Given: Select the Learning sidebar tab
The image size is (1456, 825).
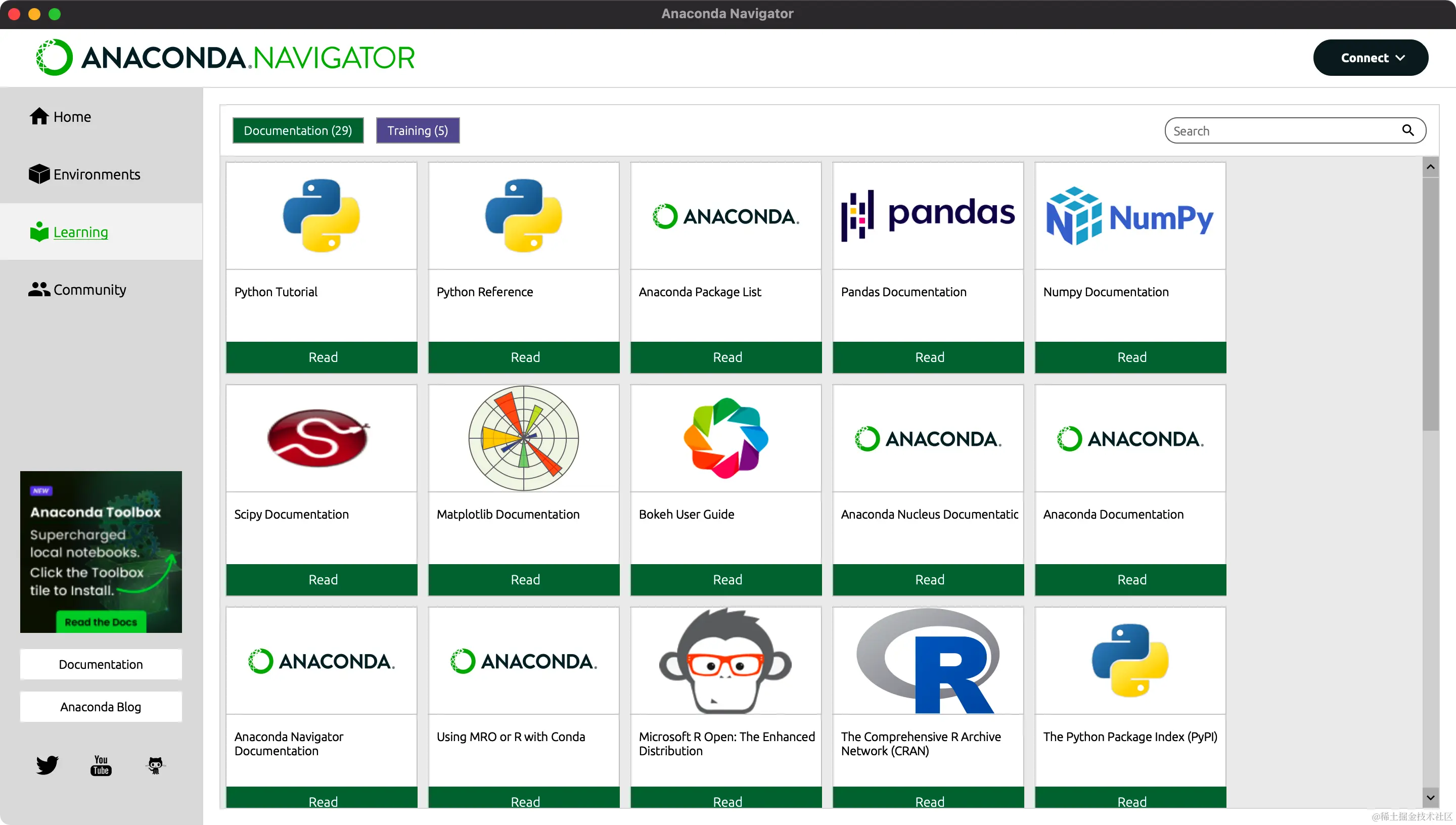Looking at the screenshot, I should pos(80,233).
